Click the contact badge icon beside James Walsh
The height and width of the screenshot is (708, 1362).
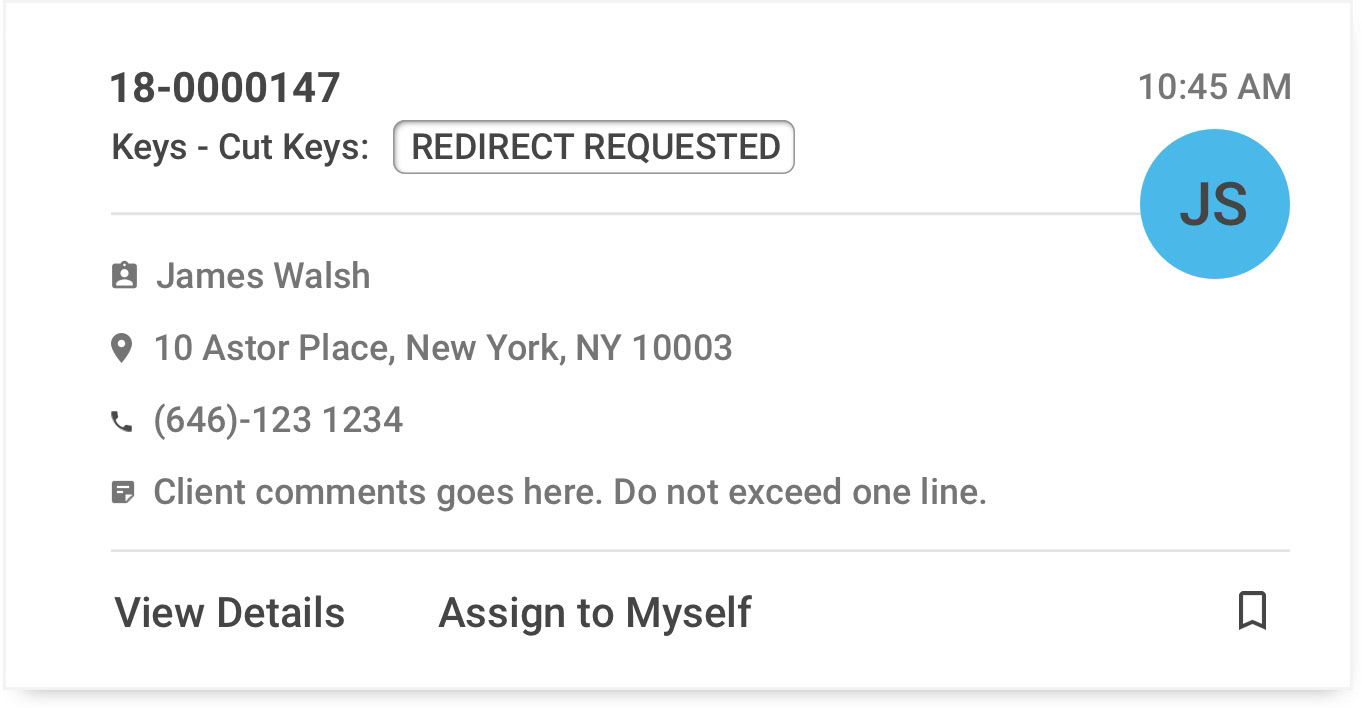[x=124, y=276]
